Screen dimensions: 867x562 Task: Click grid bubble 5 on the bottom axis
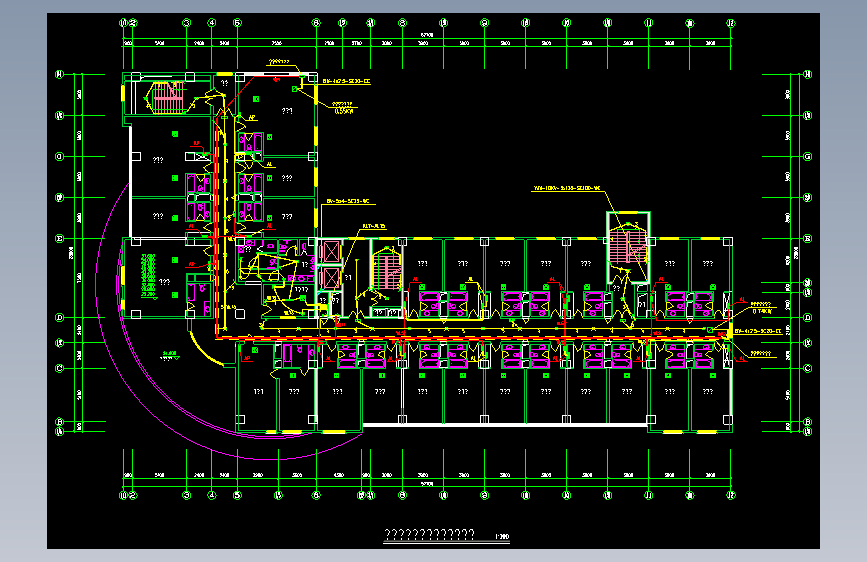coord(237,495)
